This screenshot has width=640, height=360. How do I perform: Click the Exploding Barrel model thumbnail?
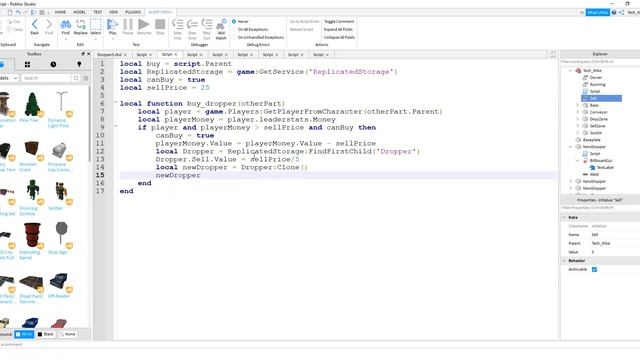[32, 236]
